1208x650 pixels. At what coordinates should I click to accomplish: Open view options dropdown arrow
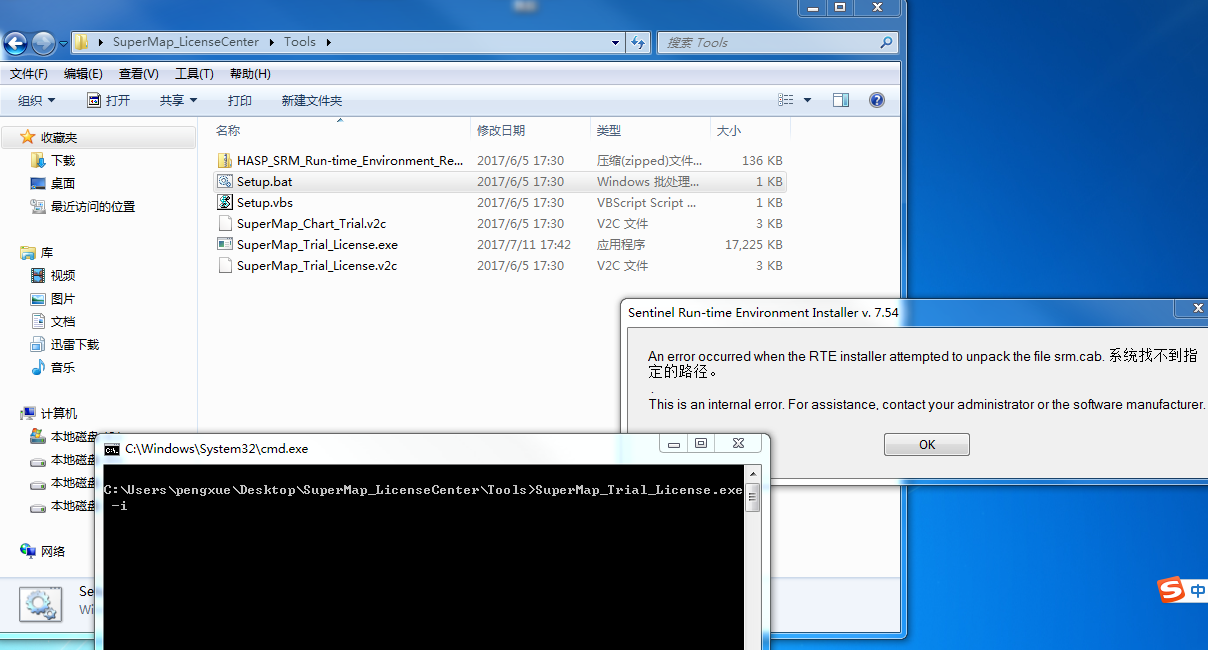pyautogui.click(x=808, y=100)
